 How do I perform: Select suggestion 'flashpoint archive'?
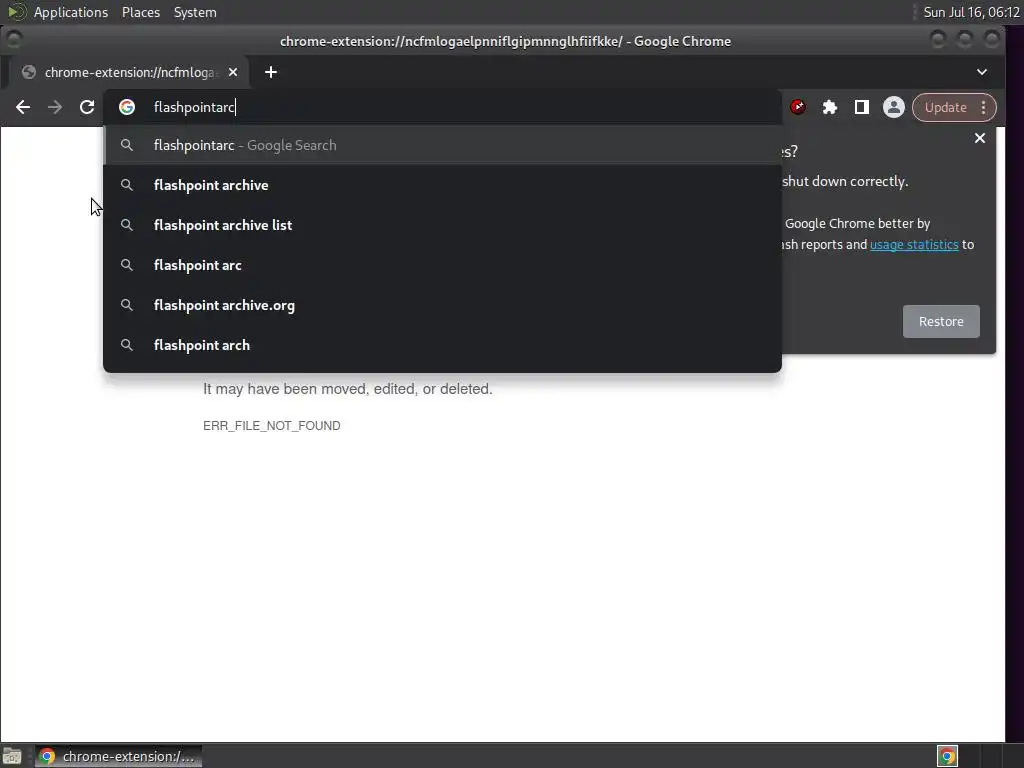(442, 185)
